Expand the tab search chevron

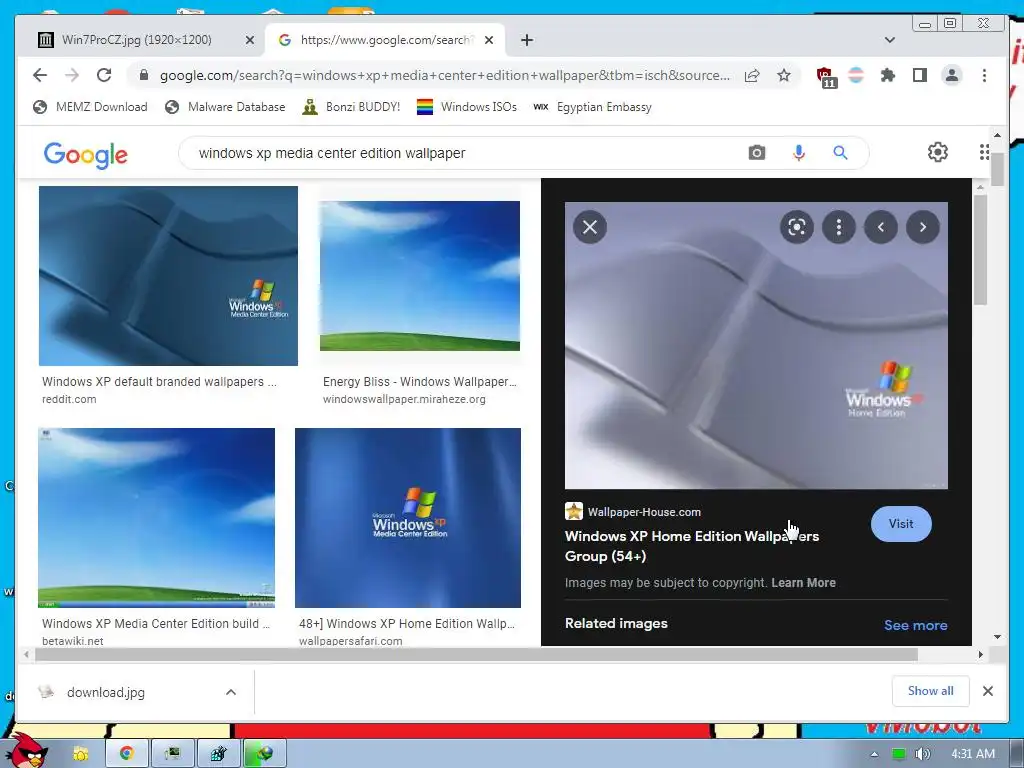point(889,40)
